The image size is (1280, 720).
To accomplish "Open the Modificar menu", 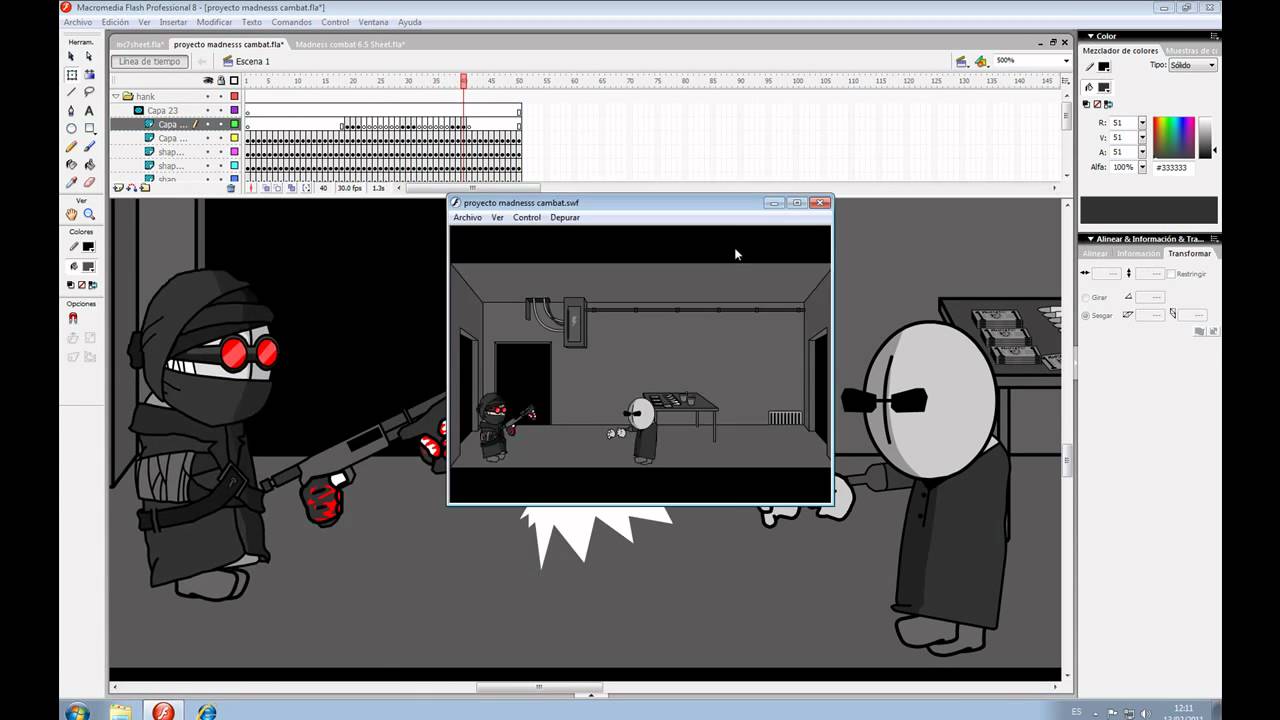I will [x=214, y=22].
